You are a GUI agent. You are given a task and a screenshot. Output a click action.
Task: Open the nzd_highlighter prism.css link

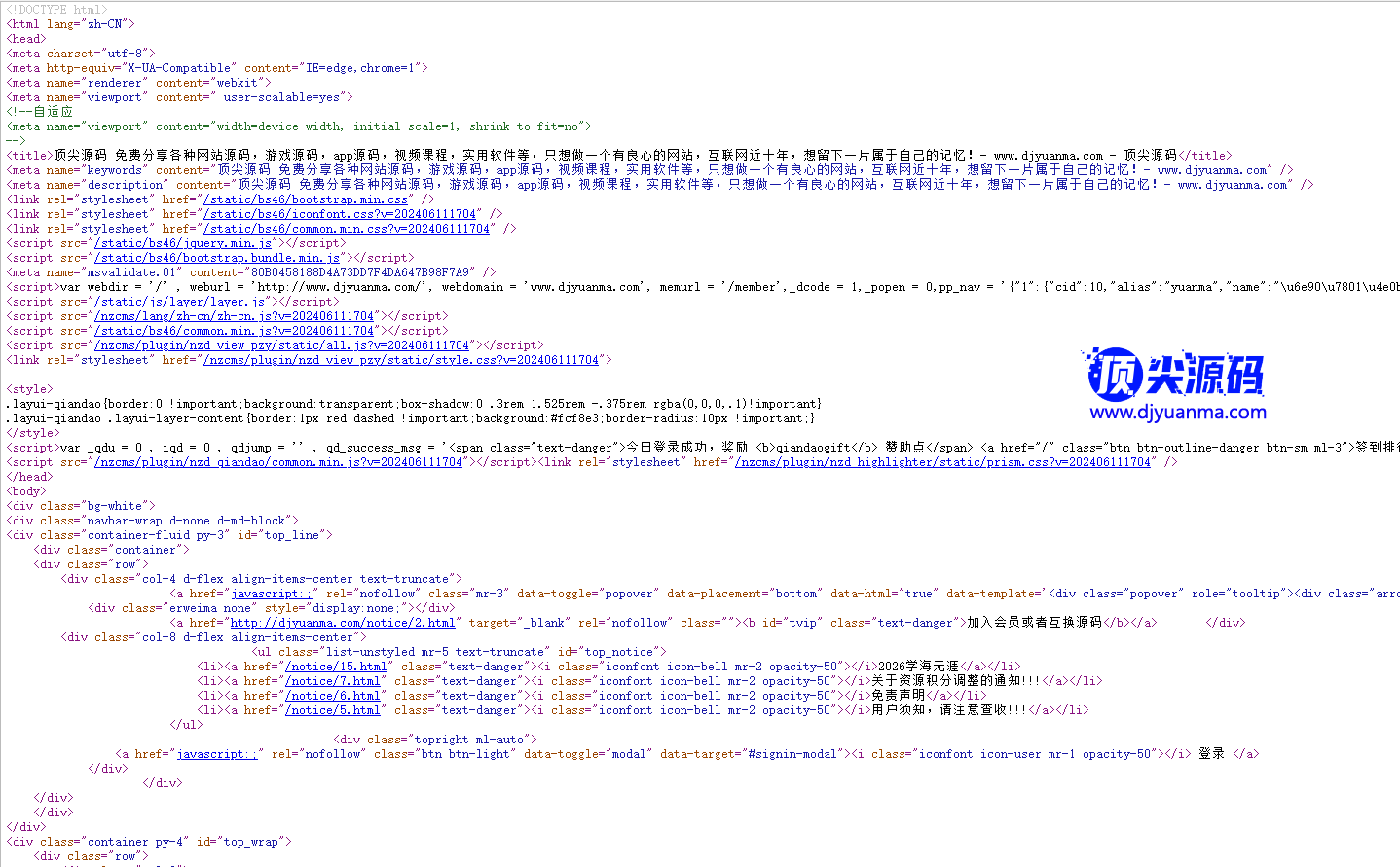(x=942, y=462)
